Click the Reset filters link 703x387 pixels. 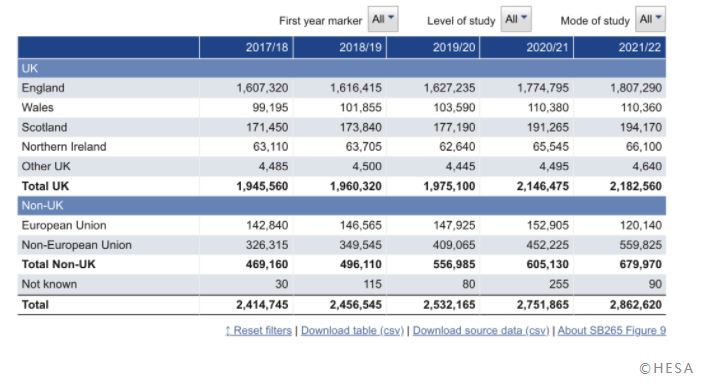point(258,331)
